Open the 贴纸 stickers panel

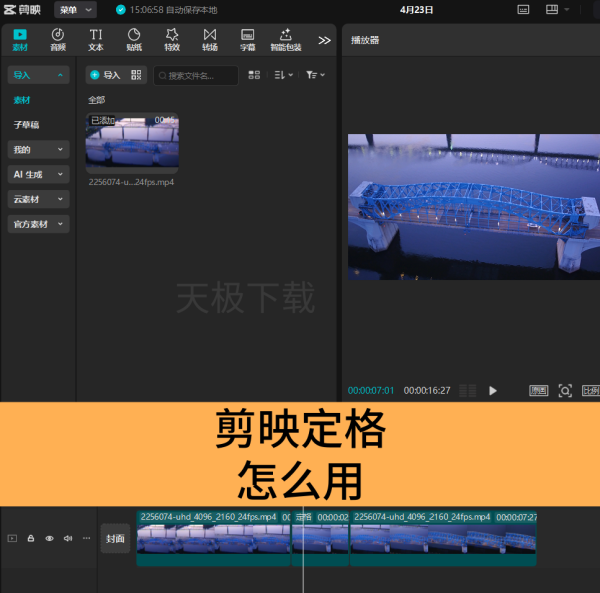point(134,40)
